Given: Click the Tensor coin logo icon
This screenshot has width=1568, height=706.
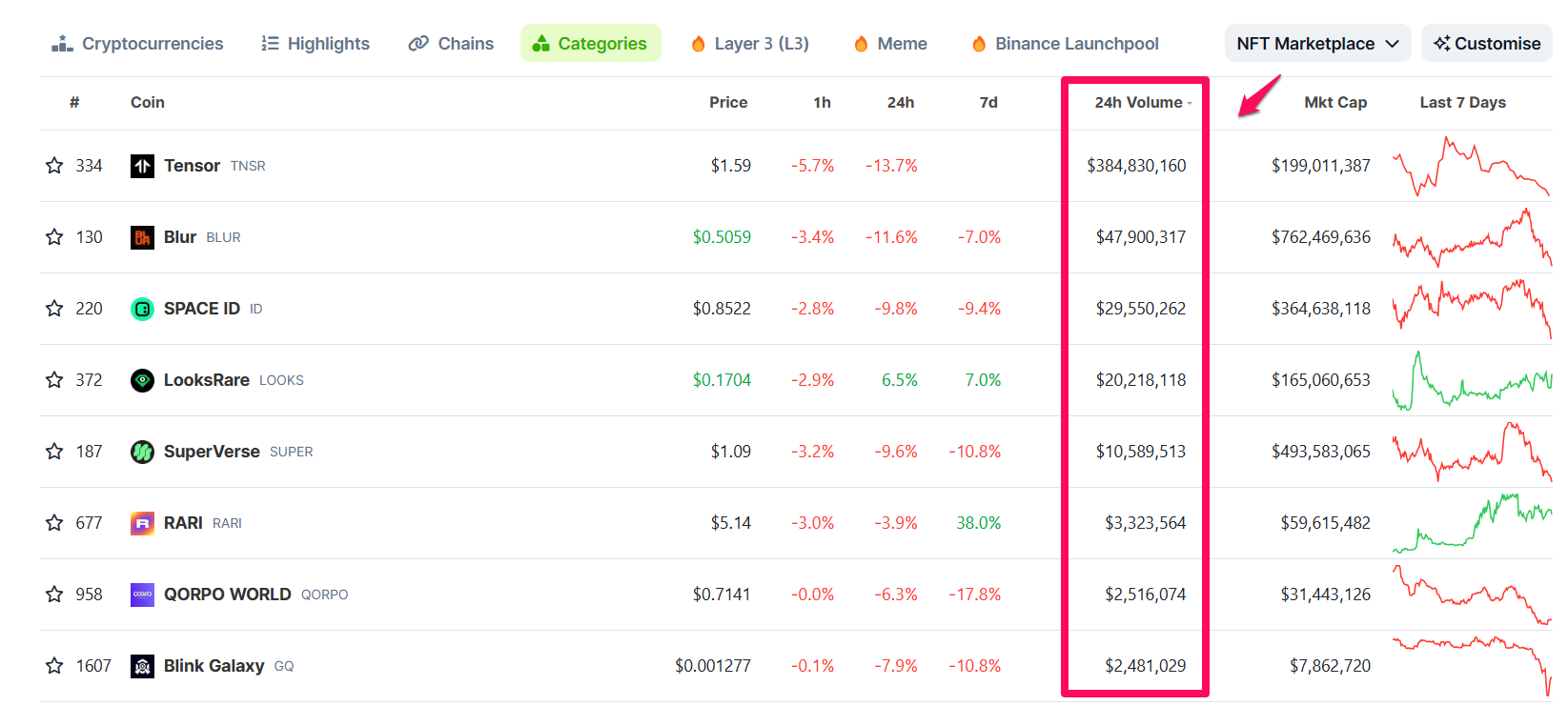Looking at the screenshot, I should [x=142, y=166].
